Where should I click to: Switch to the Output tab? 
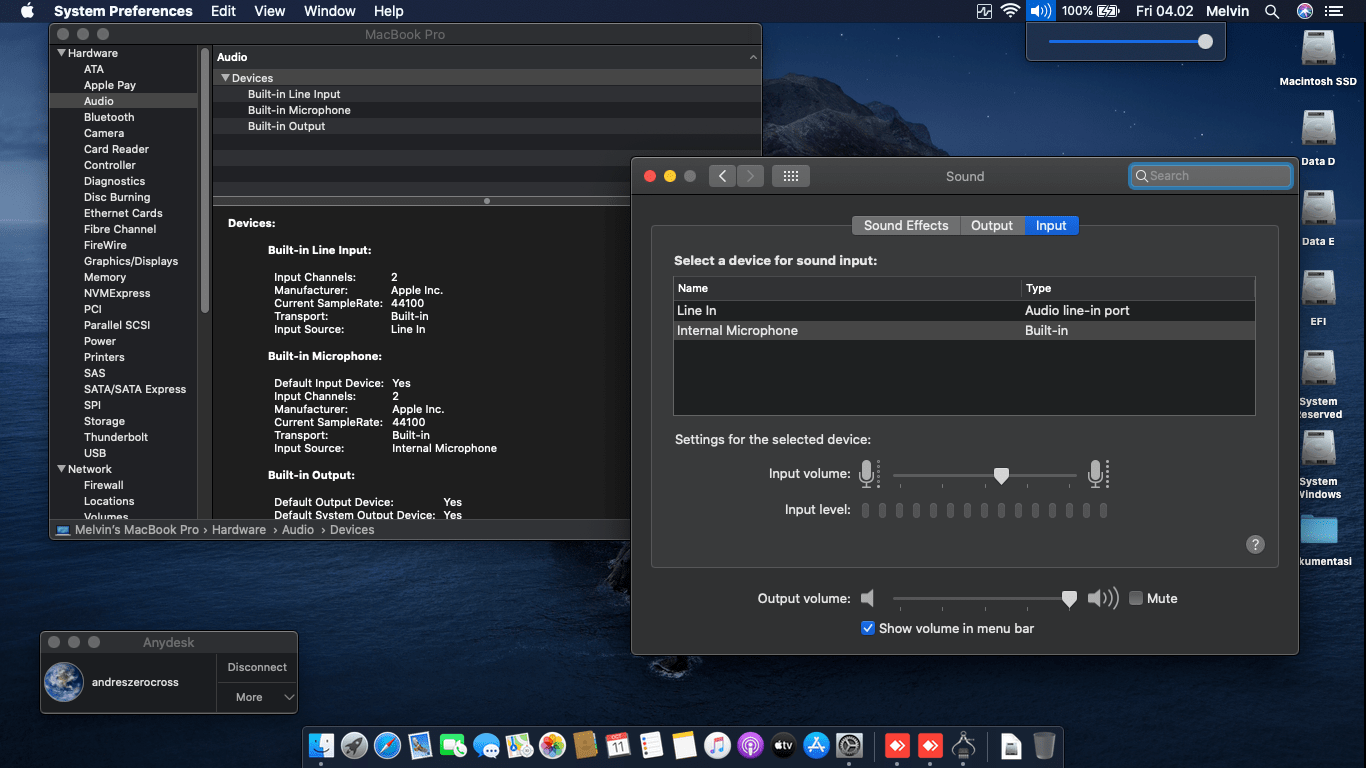click(992, 225)
